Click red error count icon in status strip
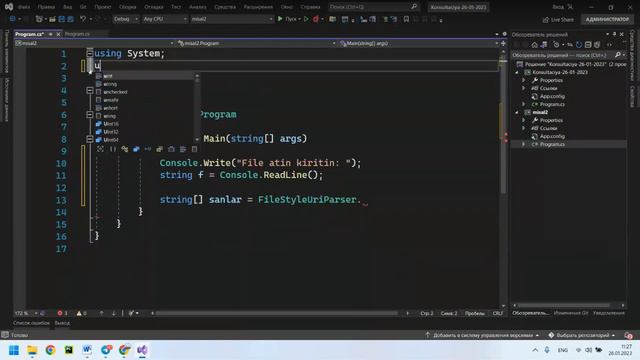 coord(60,313)
